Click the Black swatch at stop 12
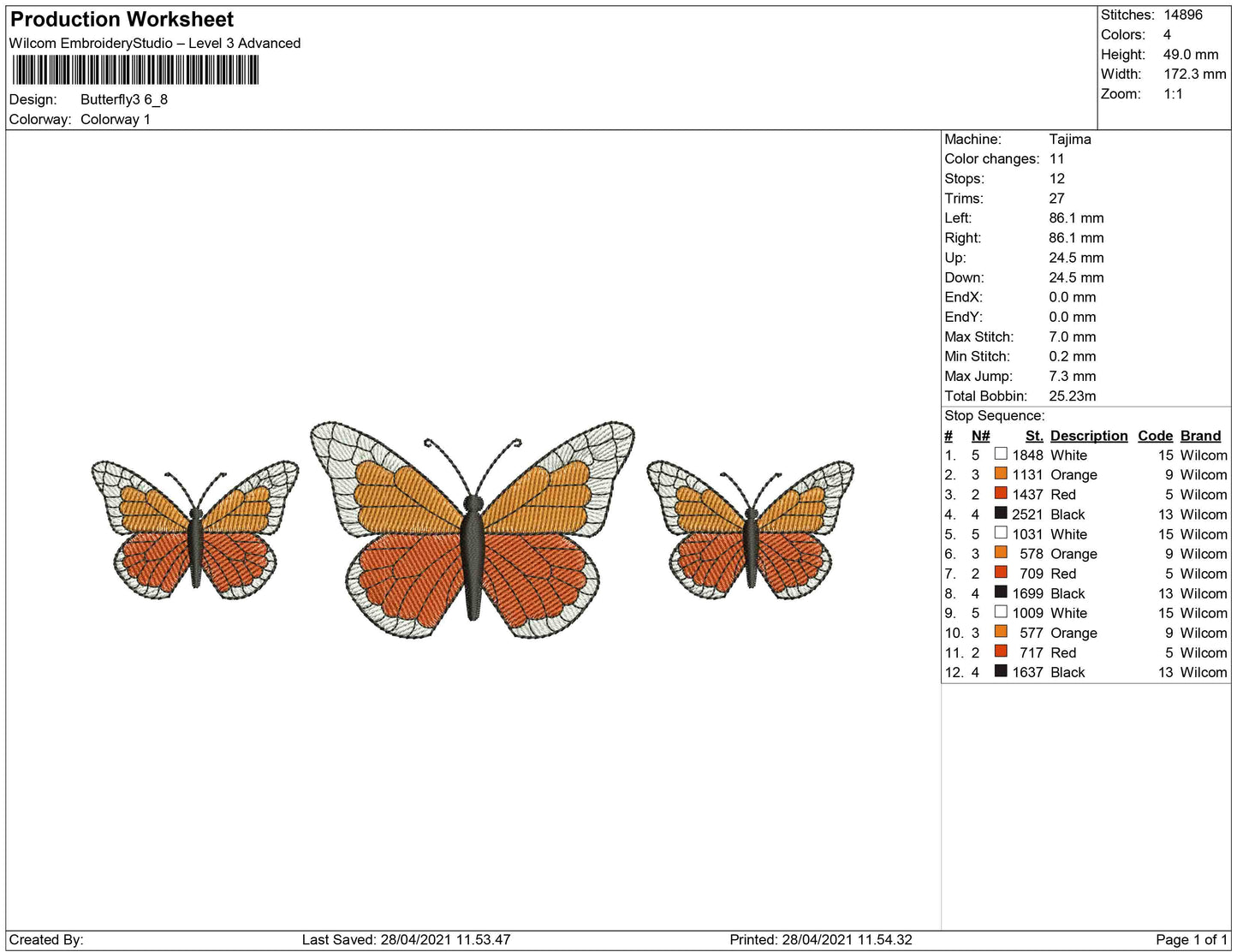The image size is (1237, 952). pyautogui.click(x=1000, y=672)
